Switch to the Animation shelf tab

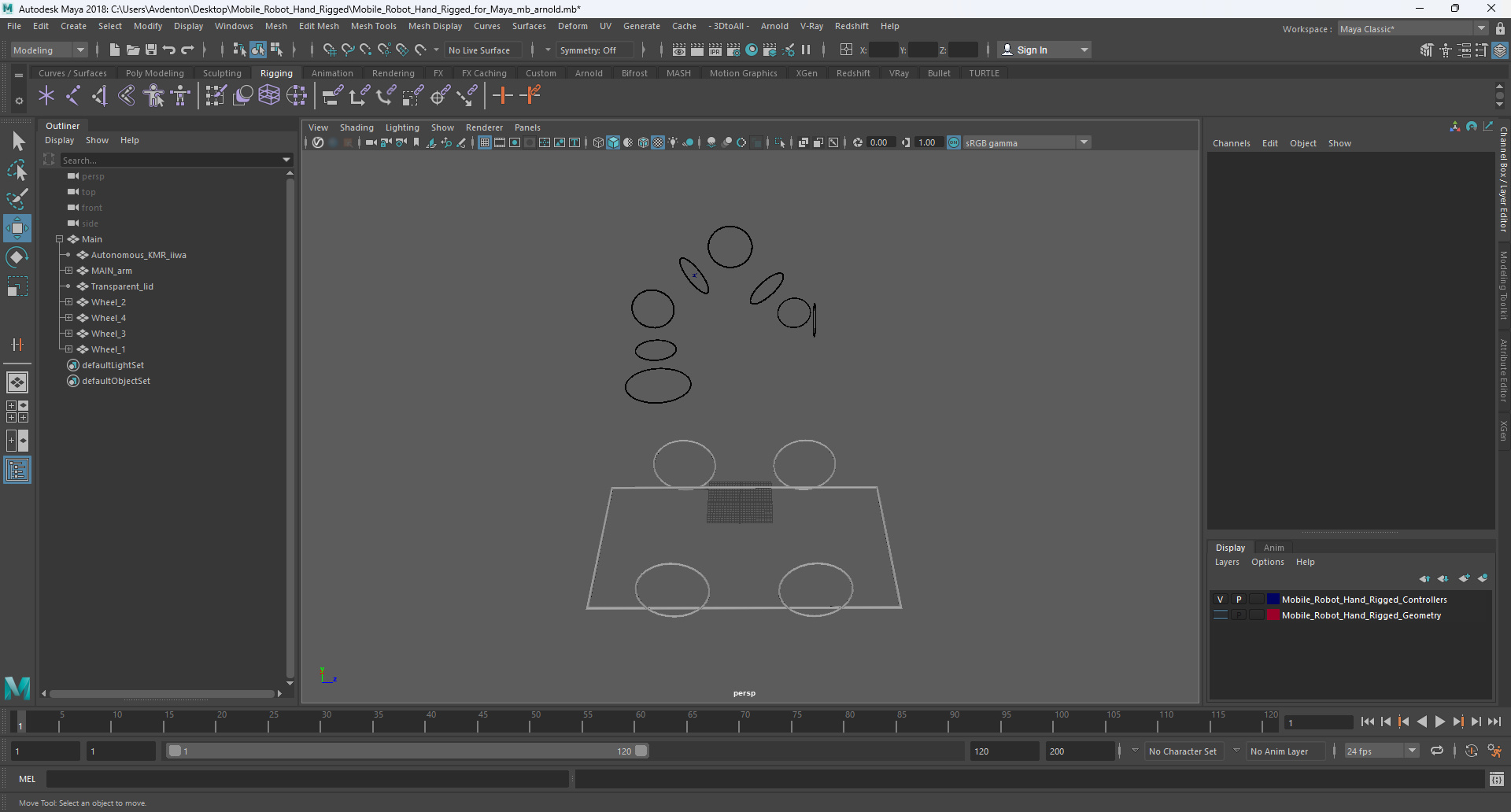pos(332,73)
